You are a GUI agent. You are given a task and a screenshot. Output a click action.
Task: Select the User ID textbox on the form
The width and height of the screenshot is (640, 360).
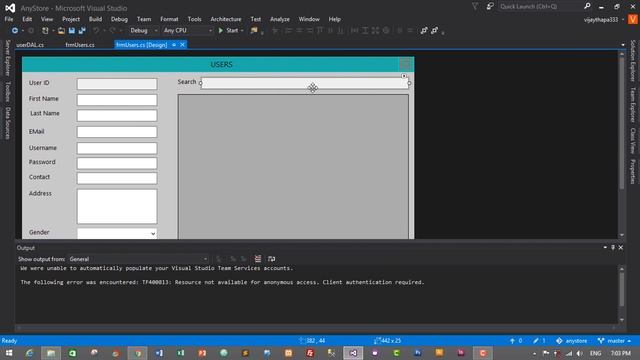pos(117,84)
